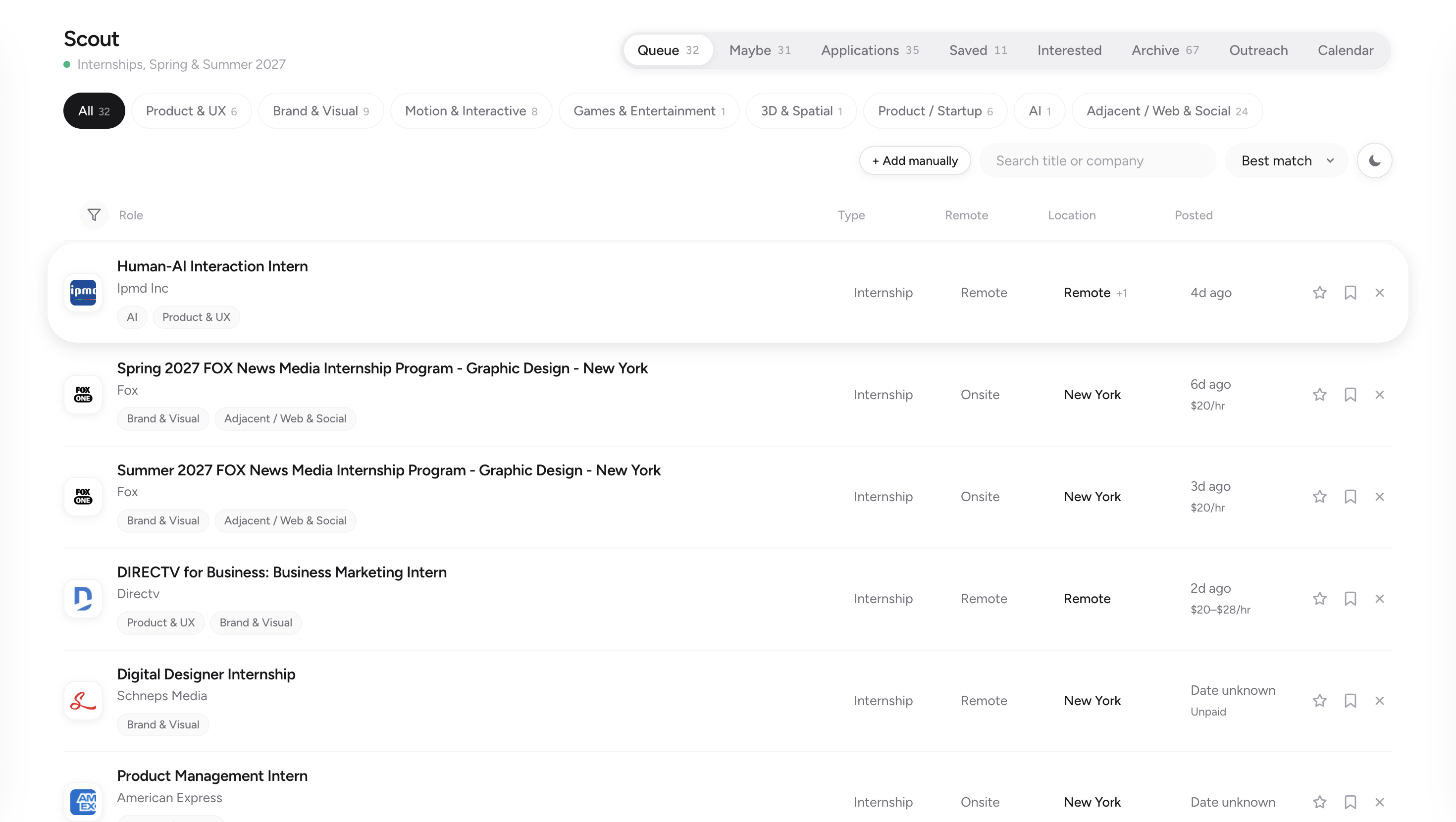Click the Posted column header

pos(1193,215)
